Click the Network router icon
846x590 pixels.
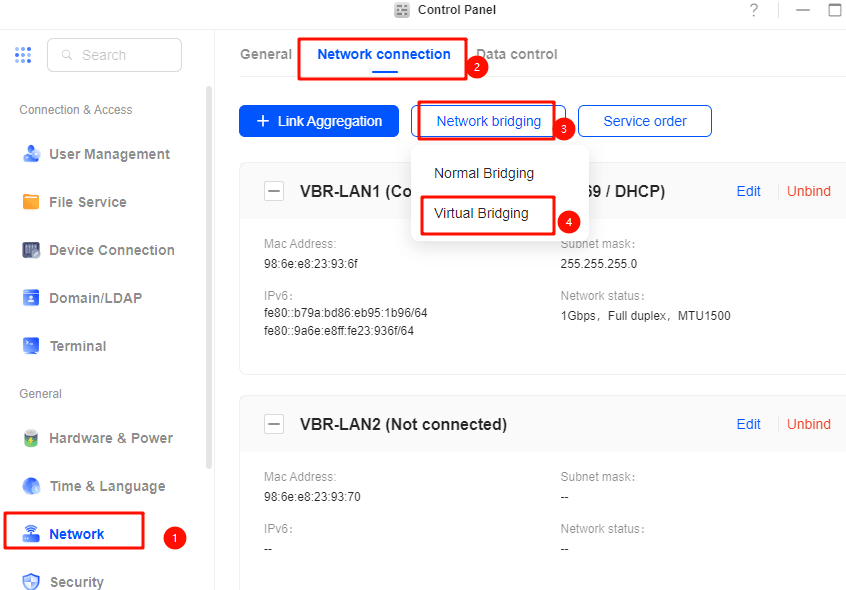31,534
